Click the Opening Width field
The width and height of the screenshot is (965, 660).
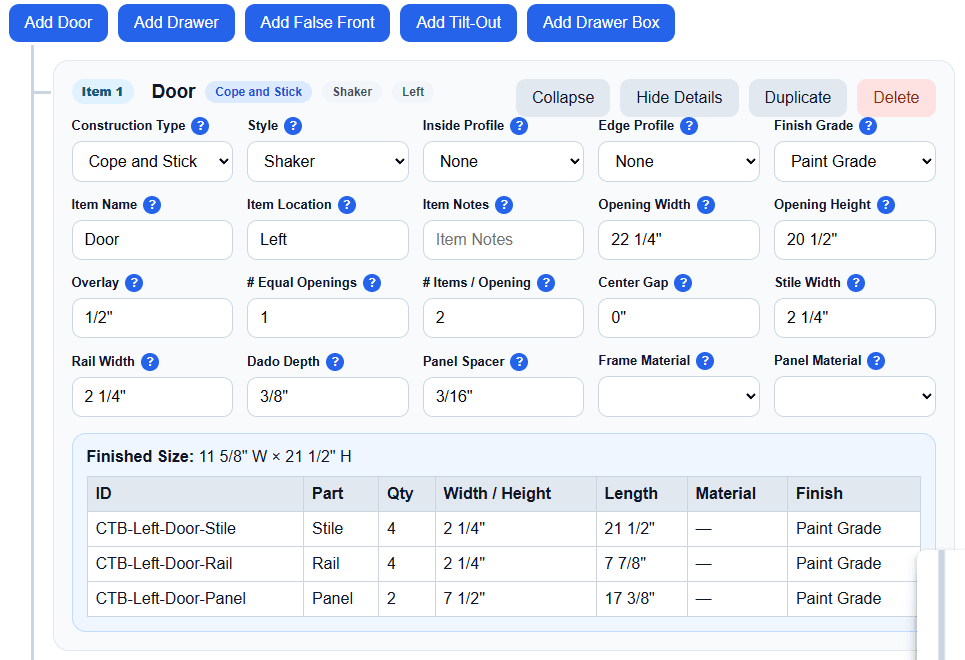click(679, 239)
